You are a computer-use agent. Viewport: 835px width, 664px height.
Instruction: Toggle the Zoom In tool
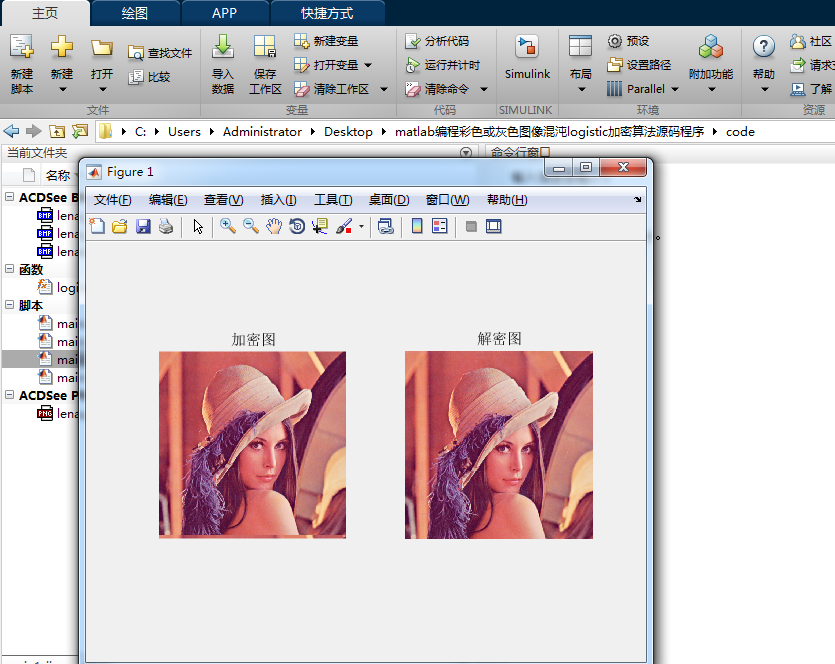[228, 226]
